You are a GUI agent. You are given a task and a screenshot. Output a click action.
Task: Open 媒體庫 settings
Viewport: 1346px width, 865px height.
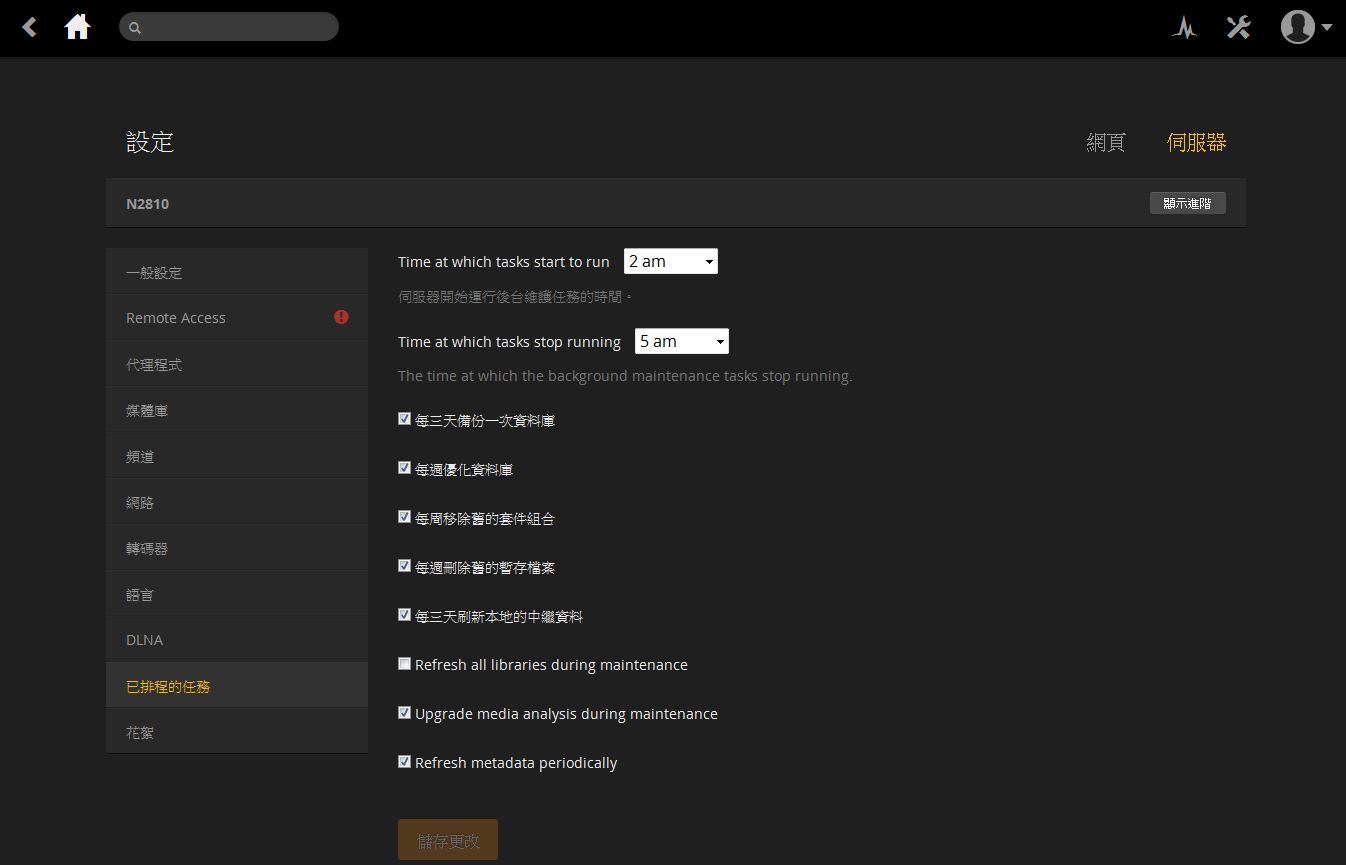coord(237,411)
